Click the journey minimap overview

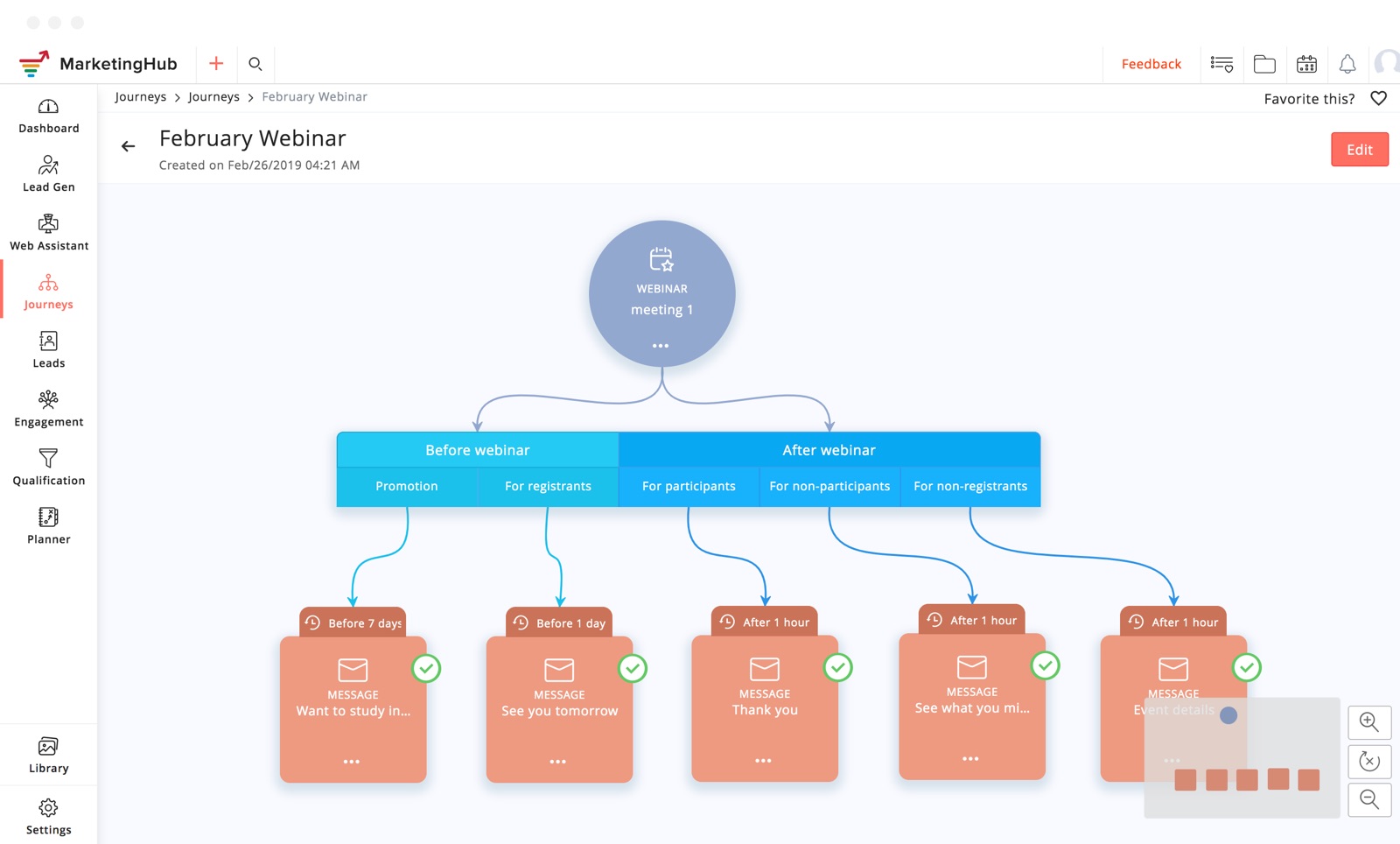pyautogui.click(x=1242, y=757)
